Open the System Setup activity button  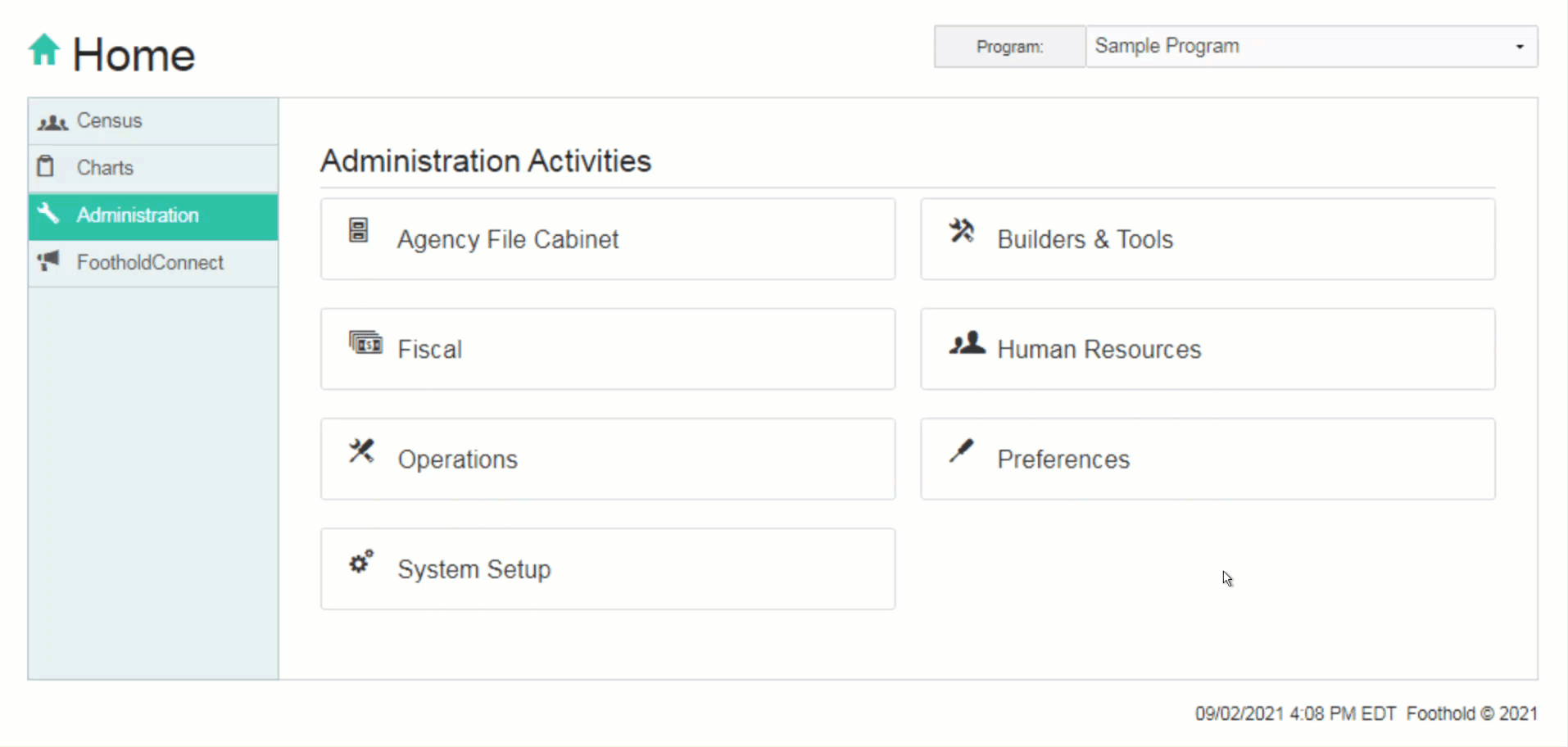point(607,569)
